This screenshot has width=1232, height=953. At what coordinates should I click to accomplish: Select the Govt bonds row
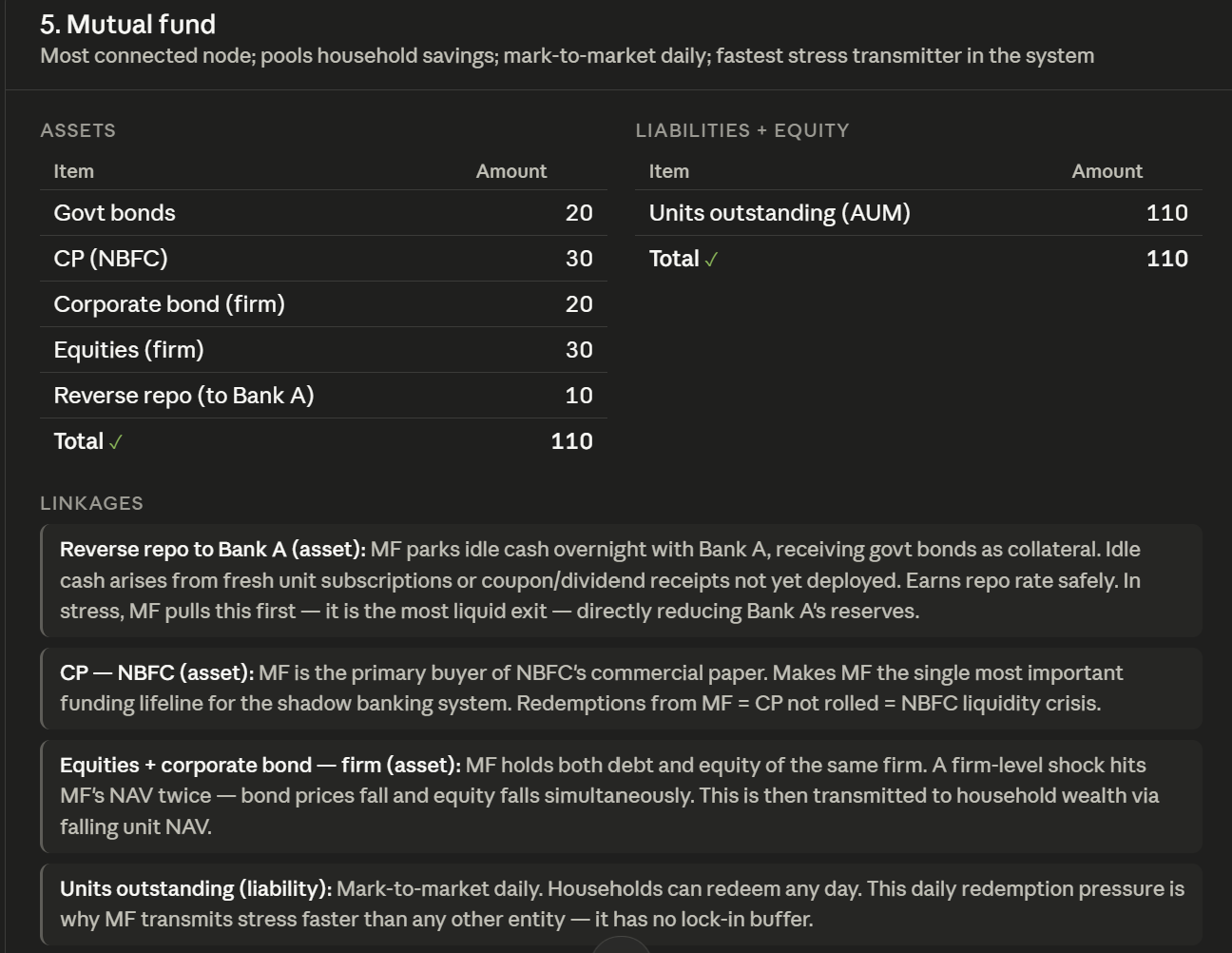[x=323, y=213]
